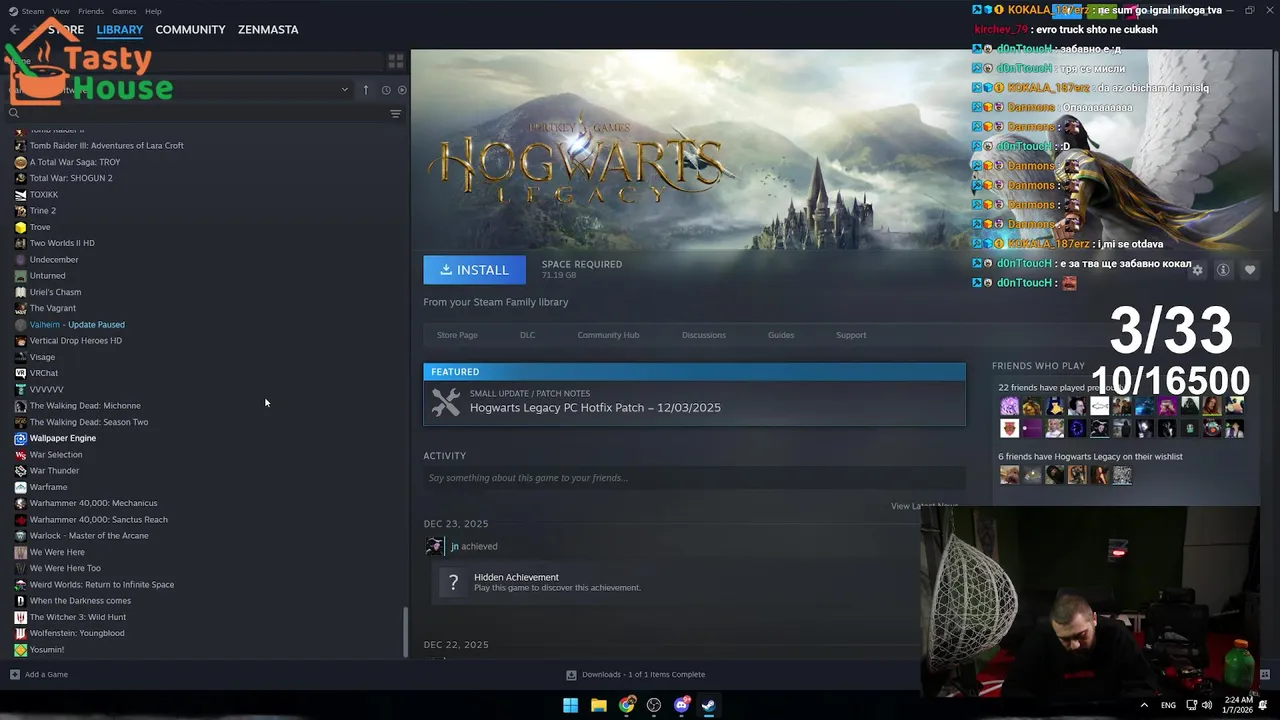
Task: Install Hogwarts Legacy
Action: coord(474,270)
